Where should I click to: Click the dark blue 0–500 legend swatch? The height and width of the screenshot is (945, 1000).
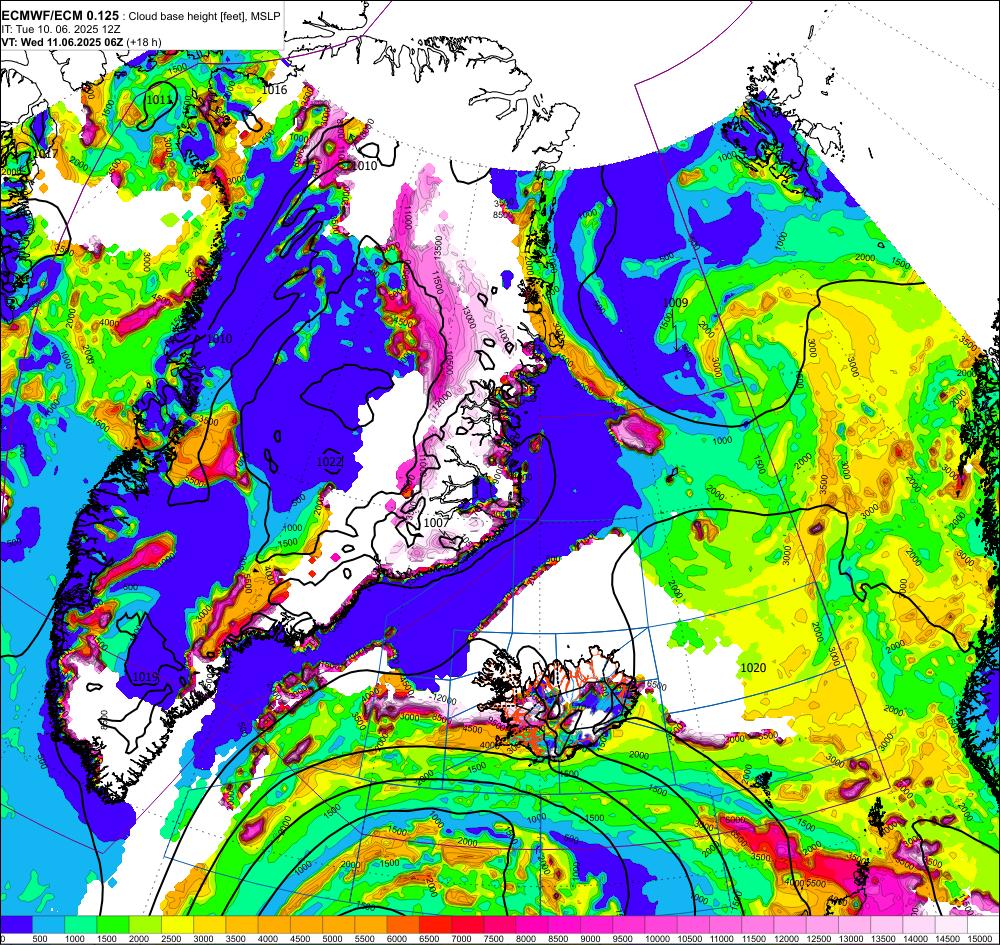point(17,925)
